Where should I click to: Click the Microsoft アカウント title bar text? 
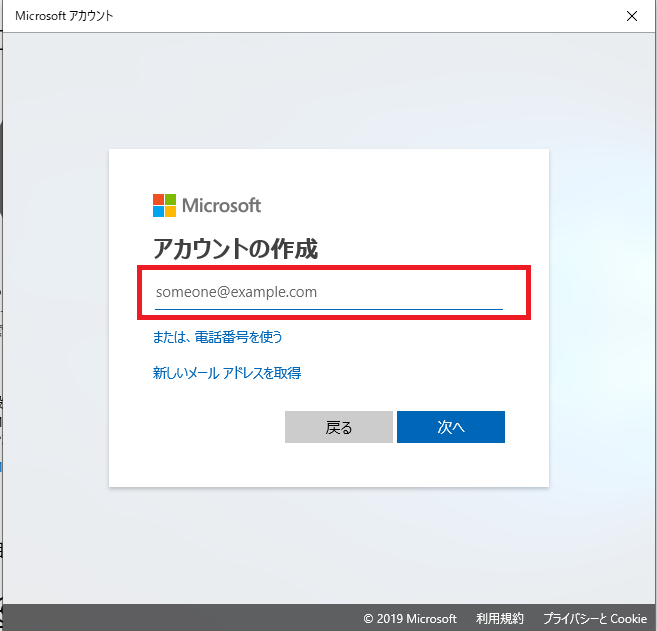pyautogui.click(x=65, y=16)
